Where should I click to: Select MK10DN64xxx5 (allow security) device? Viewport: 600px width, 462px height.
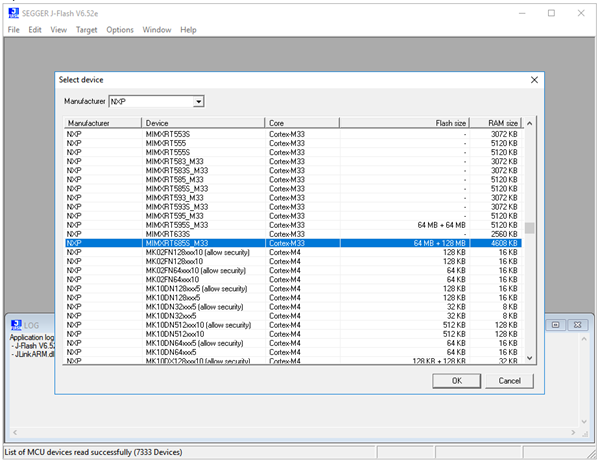point(293,343)
